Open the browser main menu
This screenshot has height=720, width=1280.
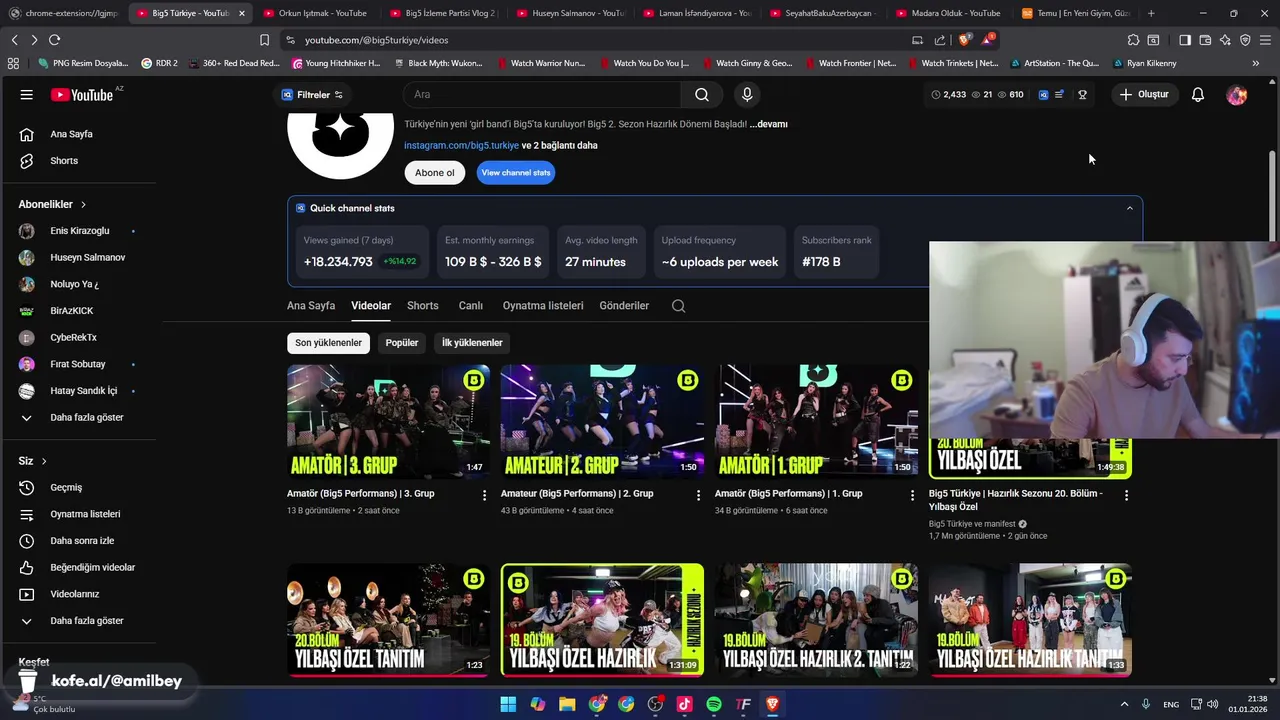[1266, 40]
